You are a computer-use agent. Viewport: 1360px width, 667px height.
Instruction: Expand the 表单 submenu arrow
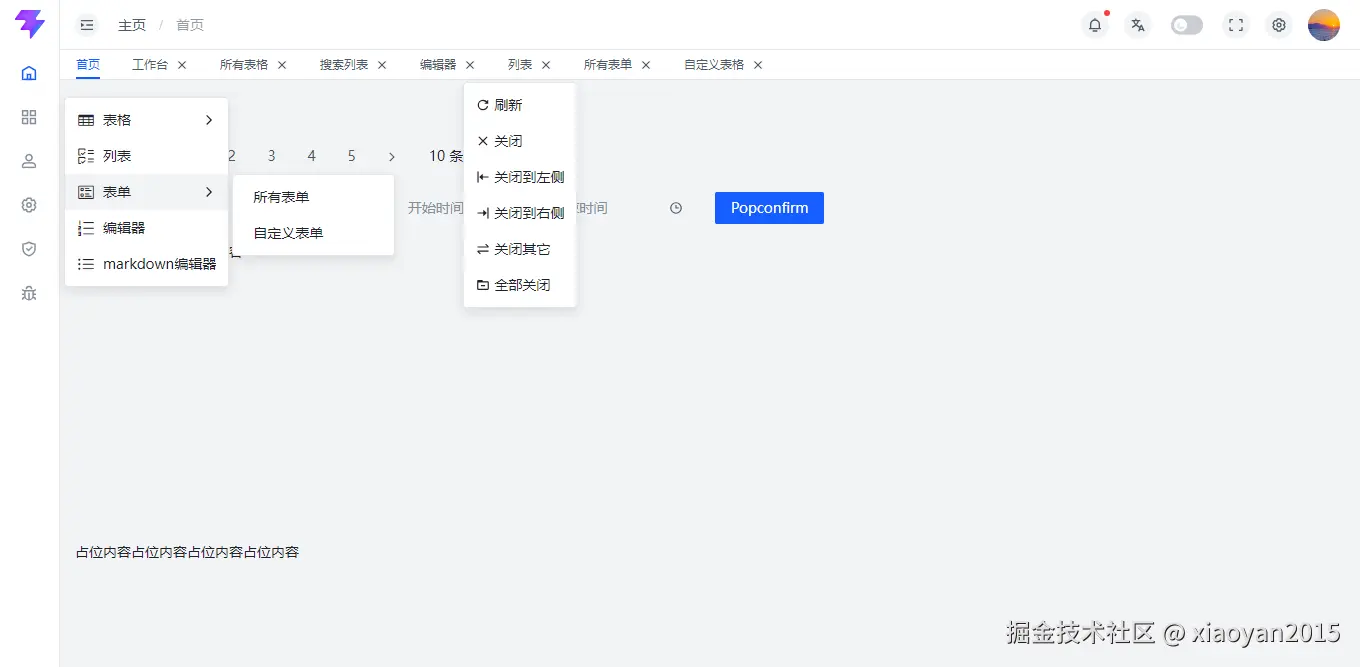(209, 192)
